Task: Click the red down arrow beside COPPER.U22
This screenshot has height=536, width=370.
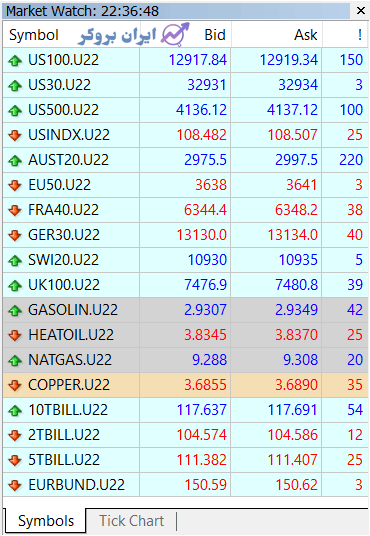Action: tap(15, 385)
